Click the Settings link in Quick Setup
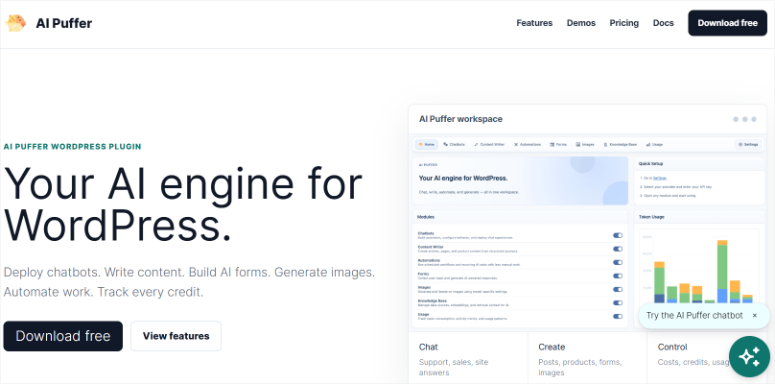The image size is (775, 384). (x=660, y=177)
